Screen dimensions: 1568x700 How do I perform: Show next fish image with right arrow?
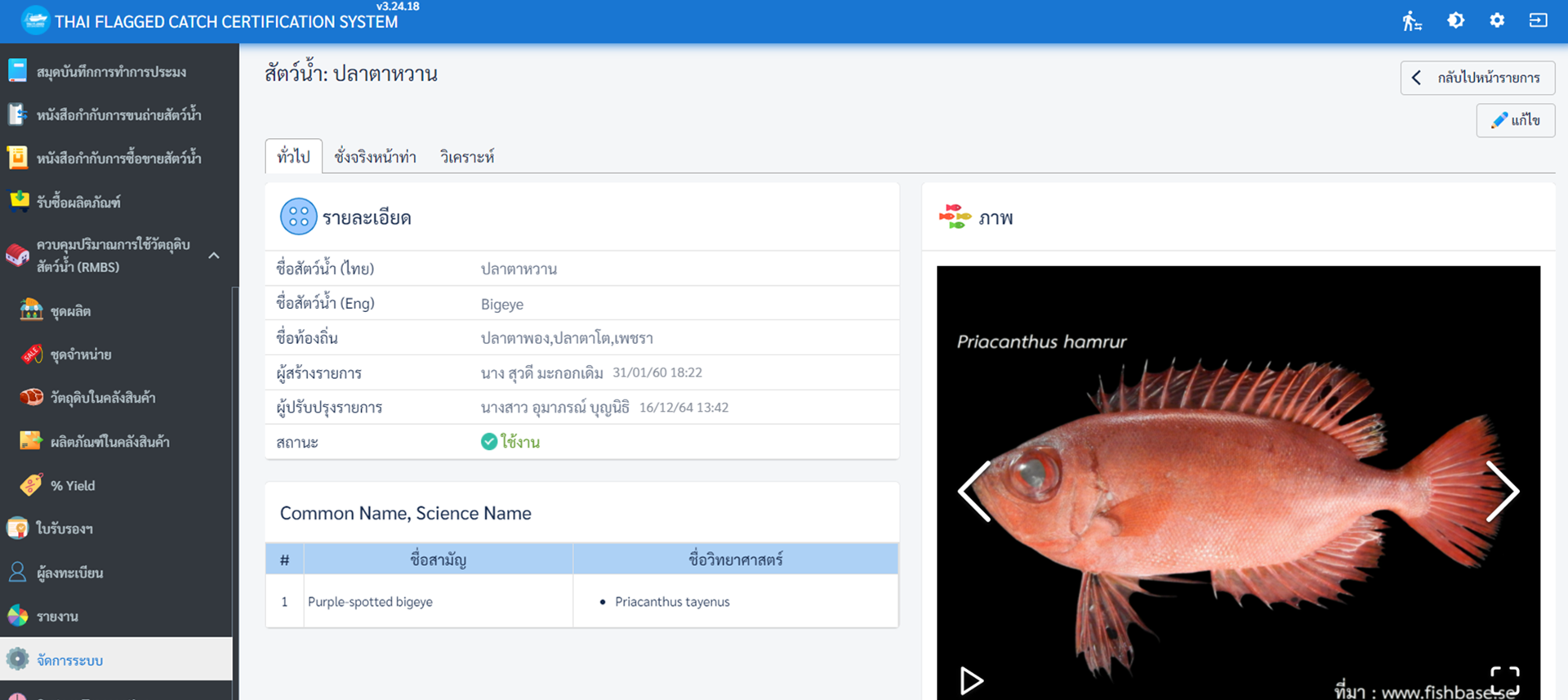tap(1502, 491)
